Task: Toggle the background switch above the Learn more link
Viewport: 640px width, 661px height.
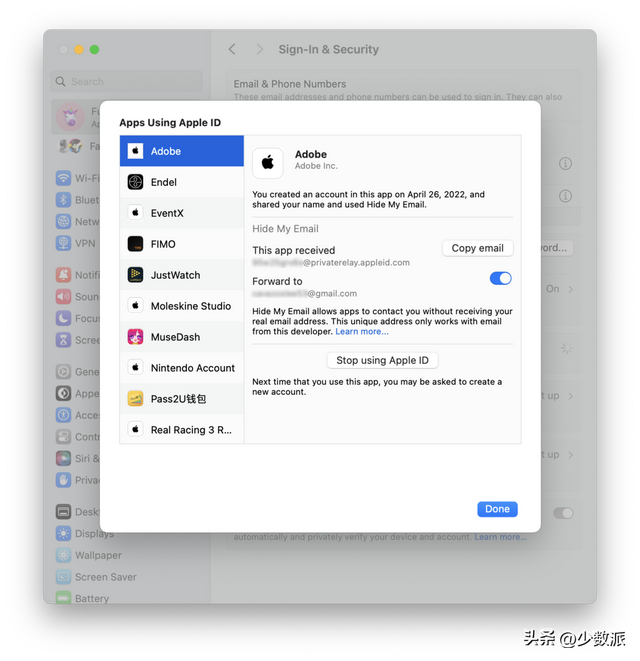Action: click(563, 513)
